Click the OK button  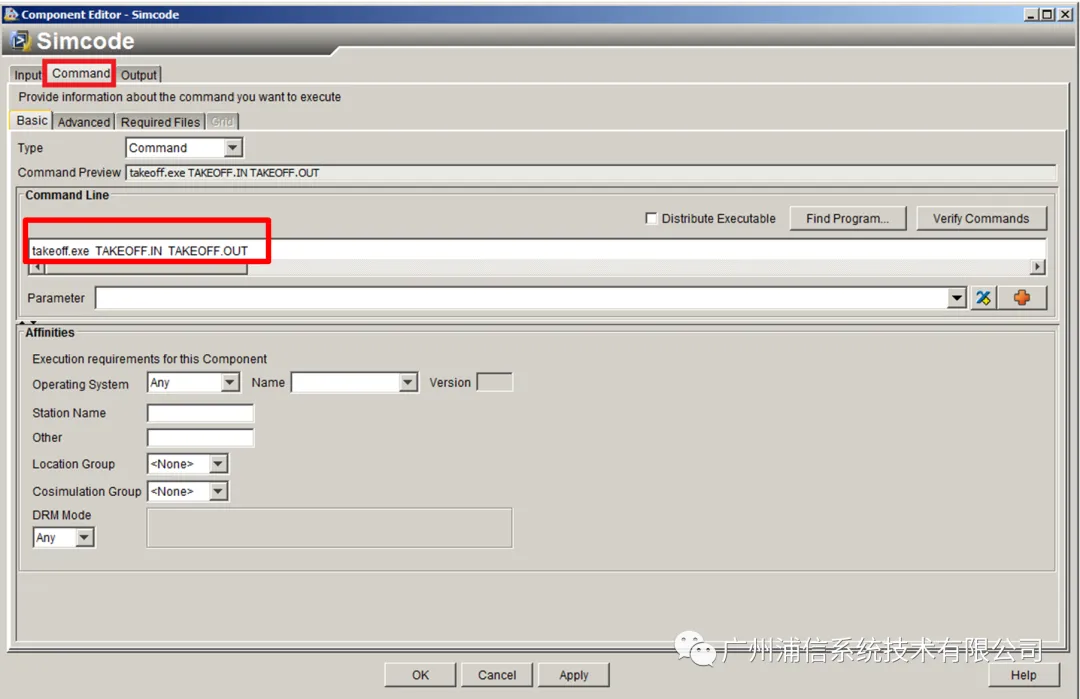[420, 675]
